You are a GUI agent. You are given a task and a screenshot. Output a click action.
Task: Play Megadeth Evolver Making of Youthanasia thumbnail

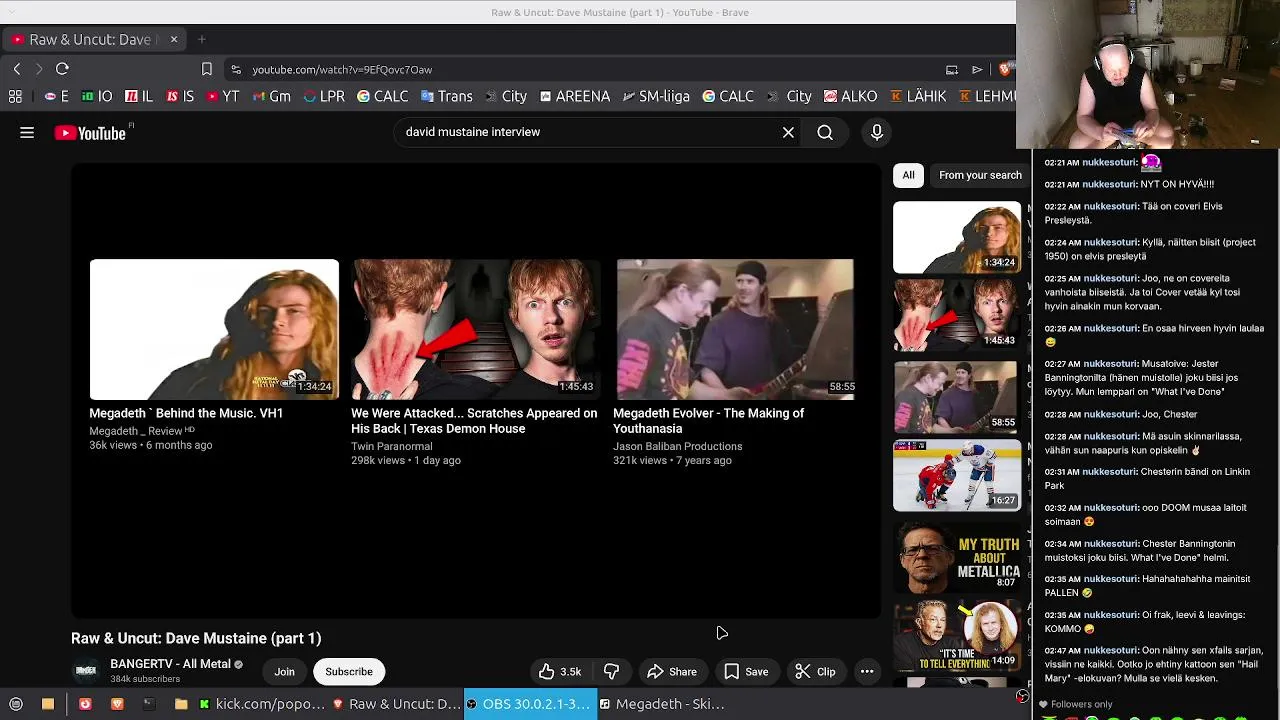(735, 329)
